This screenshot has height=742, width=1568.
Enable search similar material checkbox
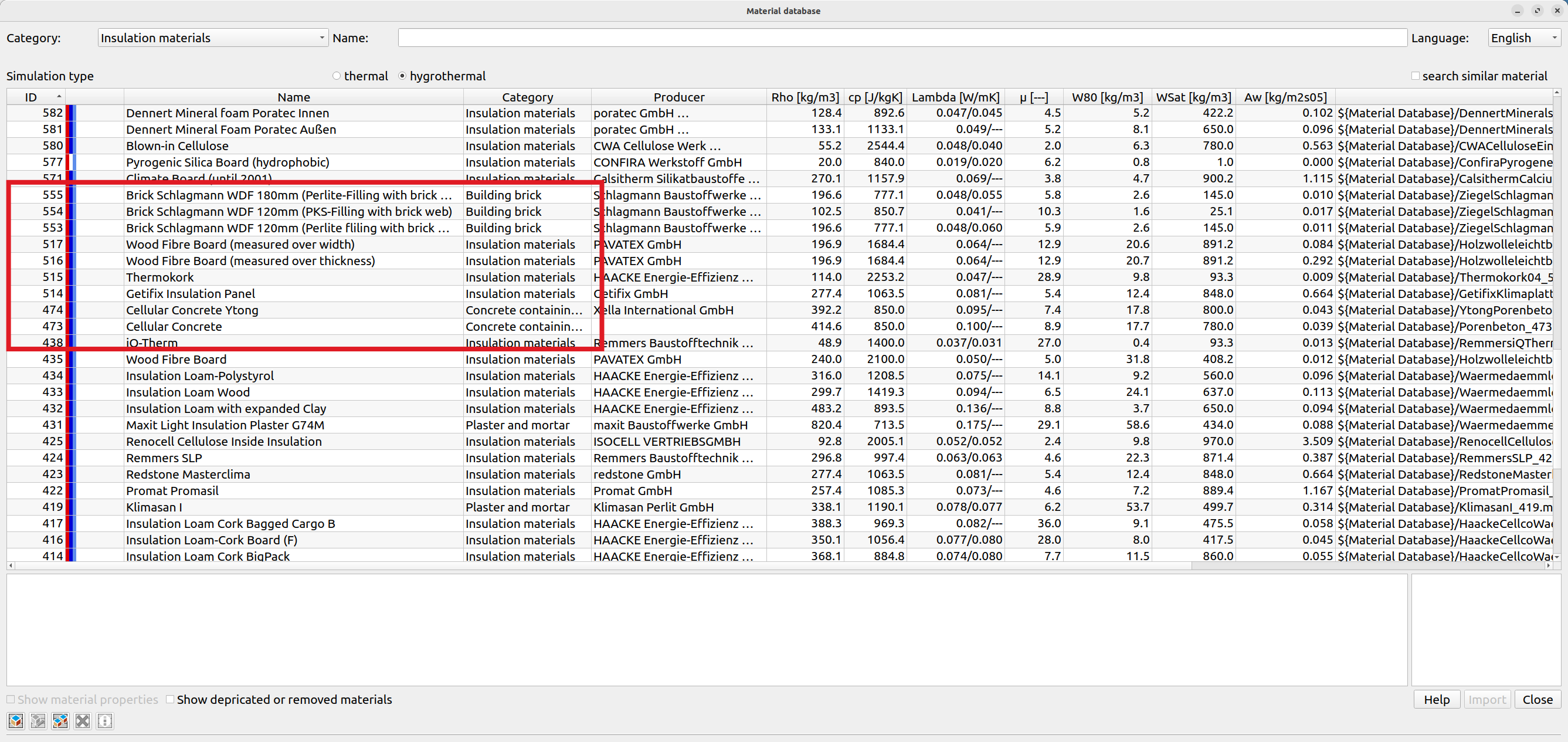tap(1415, 76)
